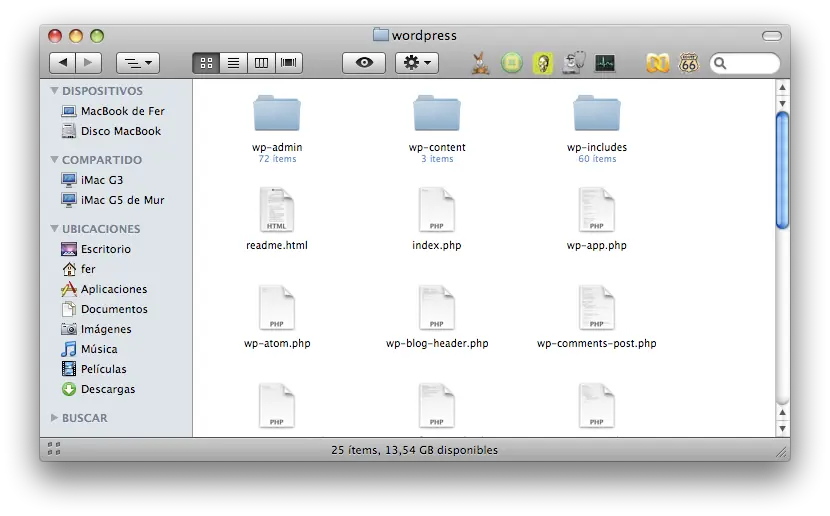
Task: Launch the donkey app icon in toolbar
Action: 480,63
